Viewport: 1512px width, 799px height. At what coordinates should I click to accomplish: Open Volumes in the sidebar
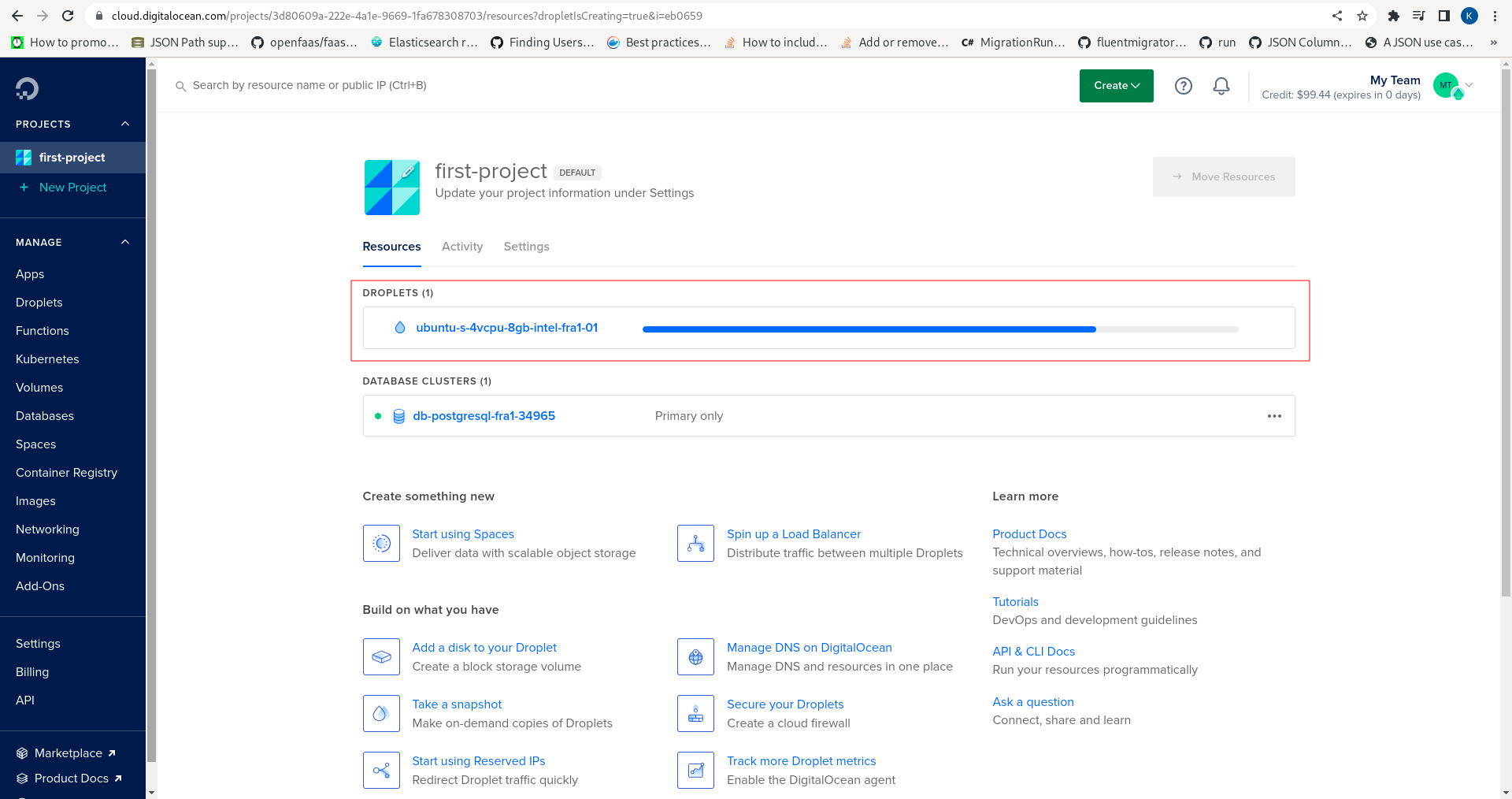pyautogui.click(x=39, y=388)
